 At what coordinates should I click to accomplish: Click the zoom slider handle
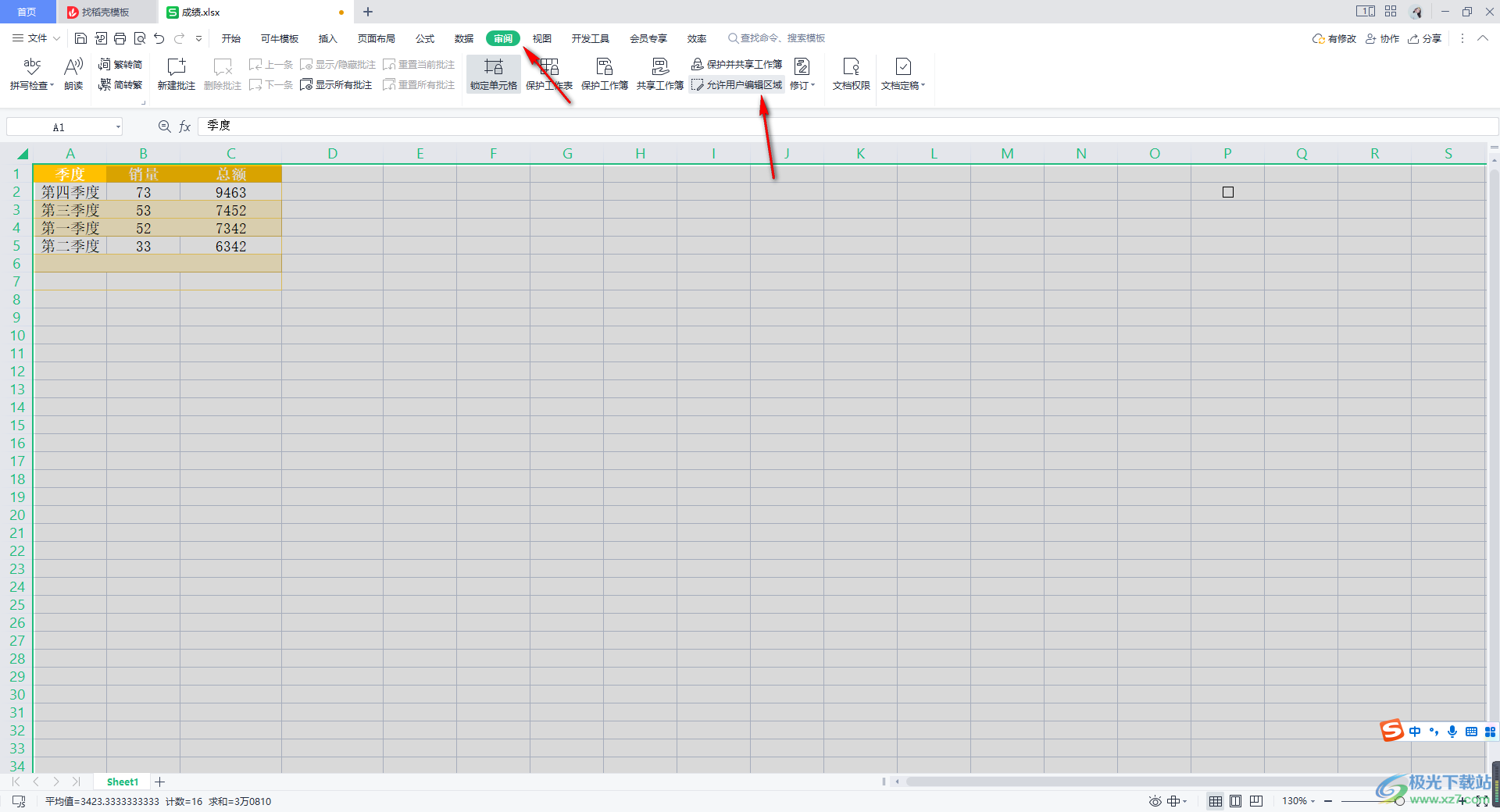pos(1400,801)
